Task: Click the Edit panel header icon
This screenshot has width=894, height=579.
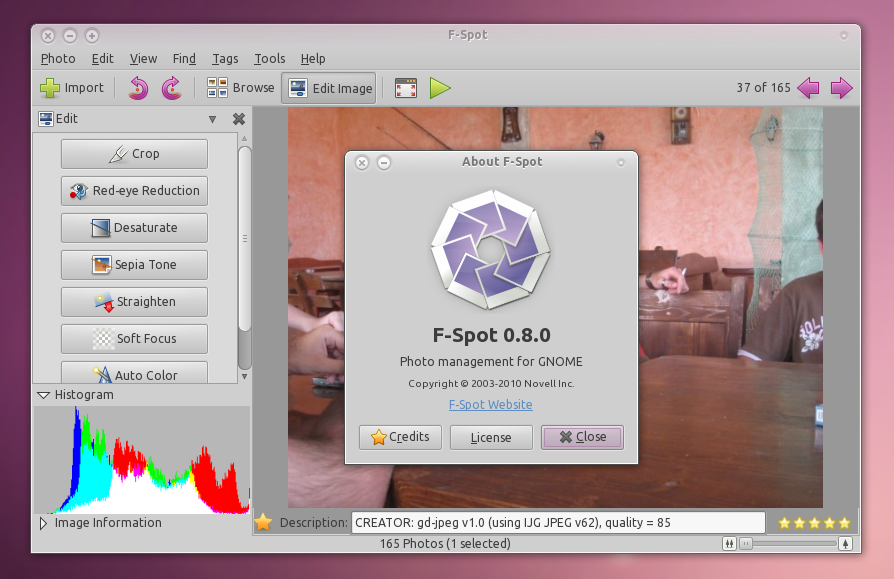Action: click(x=46, y=119)
